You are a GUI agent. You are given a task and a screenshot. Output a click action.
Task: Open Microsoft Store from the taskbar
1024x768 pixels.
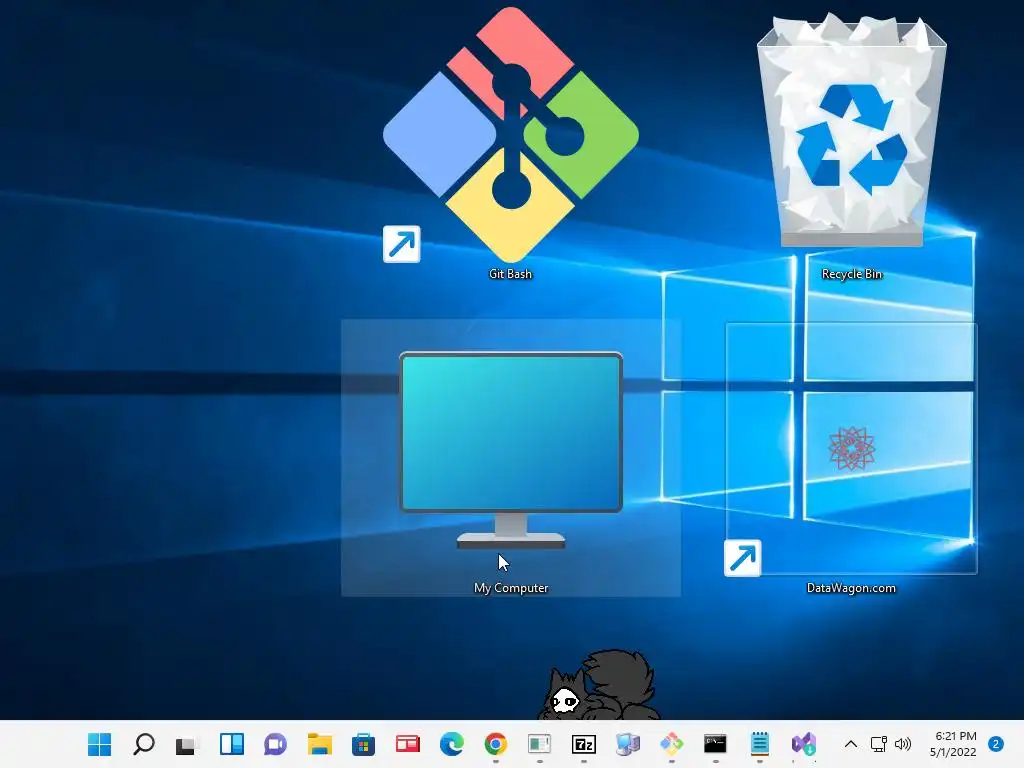(x=363, y=744)
